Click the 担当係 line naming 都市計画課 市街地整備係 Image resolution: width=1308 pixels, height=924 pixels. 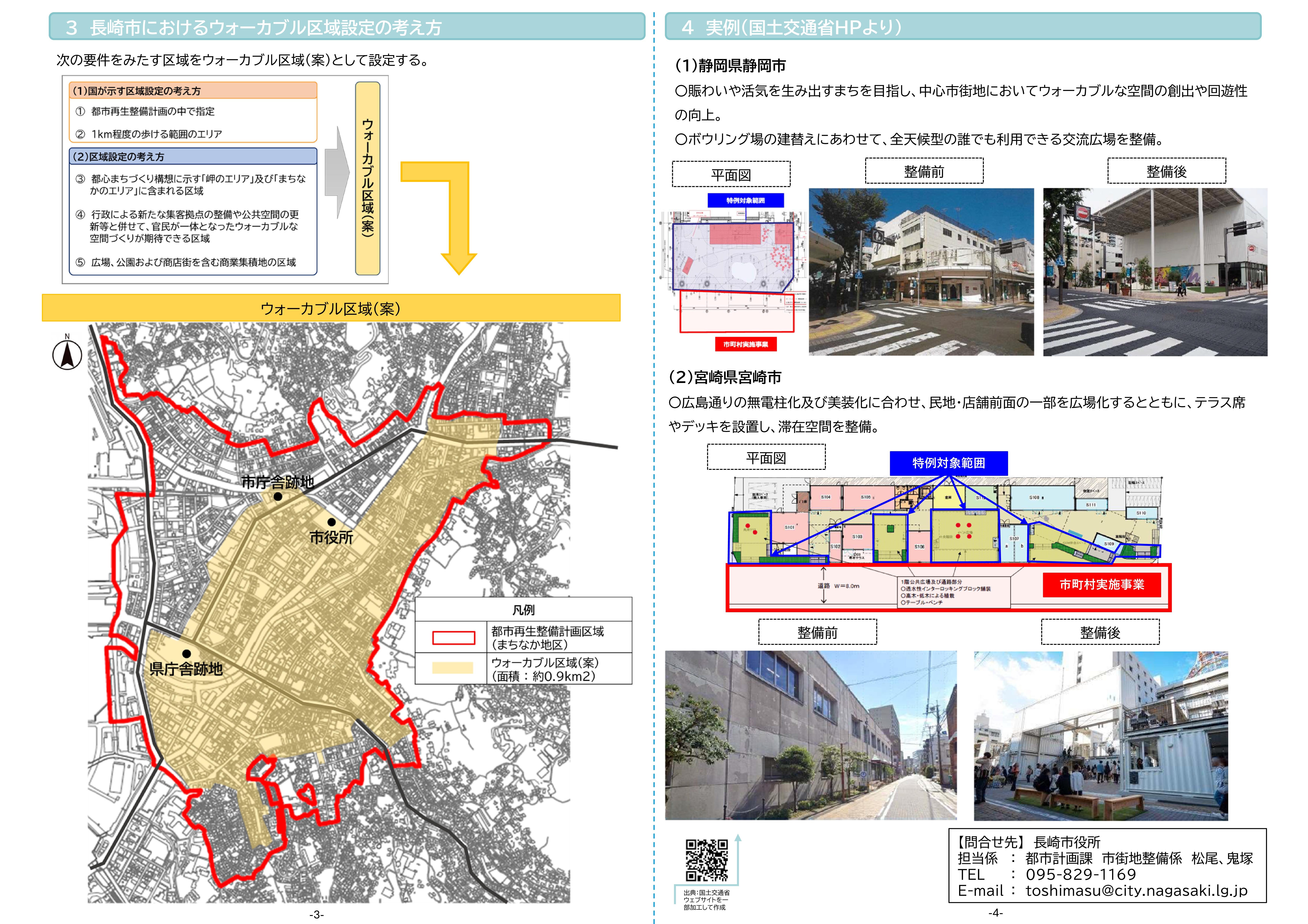[1105, 858]
